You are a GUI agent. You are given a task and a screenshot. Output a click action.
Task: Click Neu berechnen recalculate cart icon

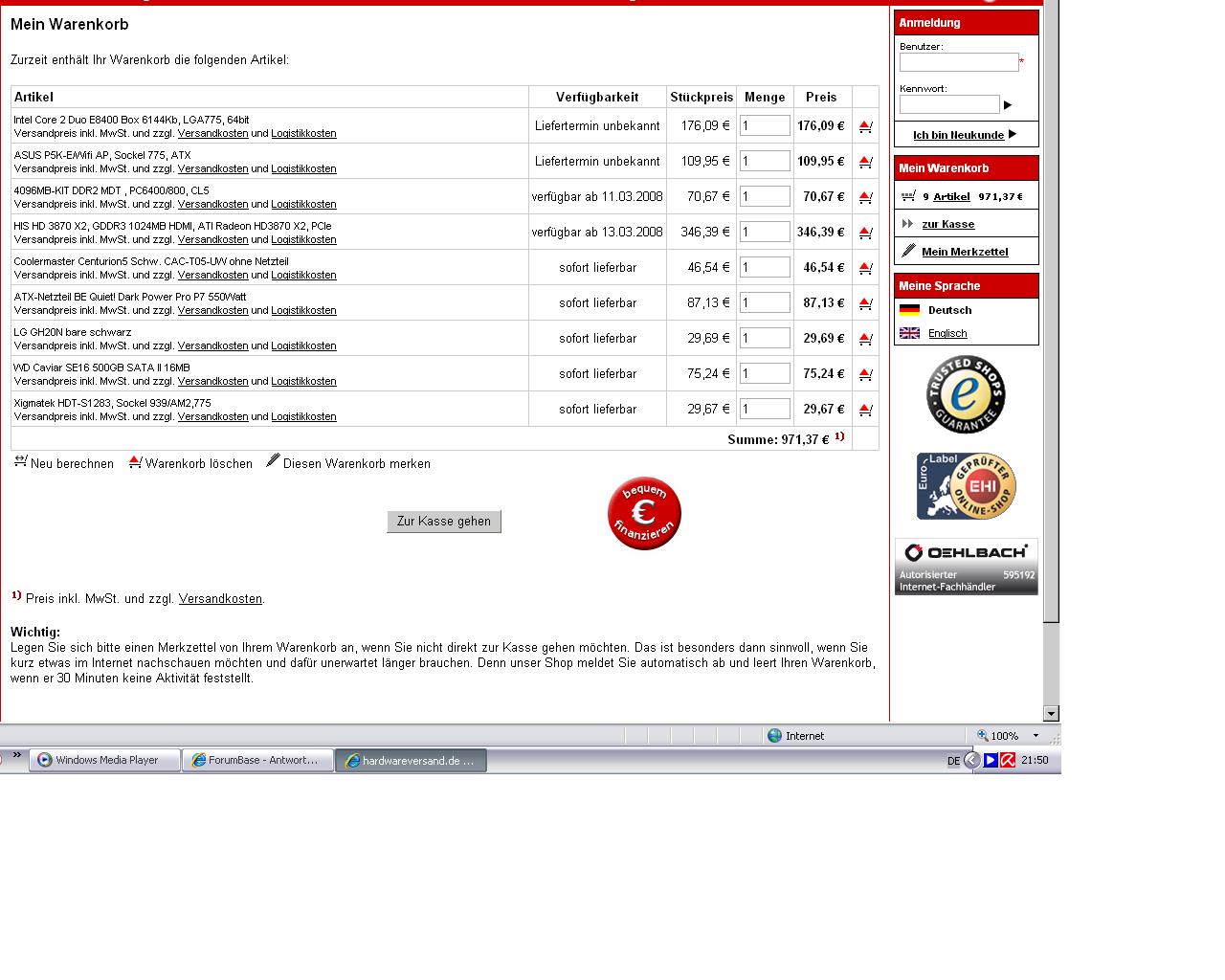pyautogui.click(x=21, y=461)
